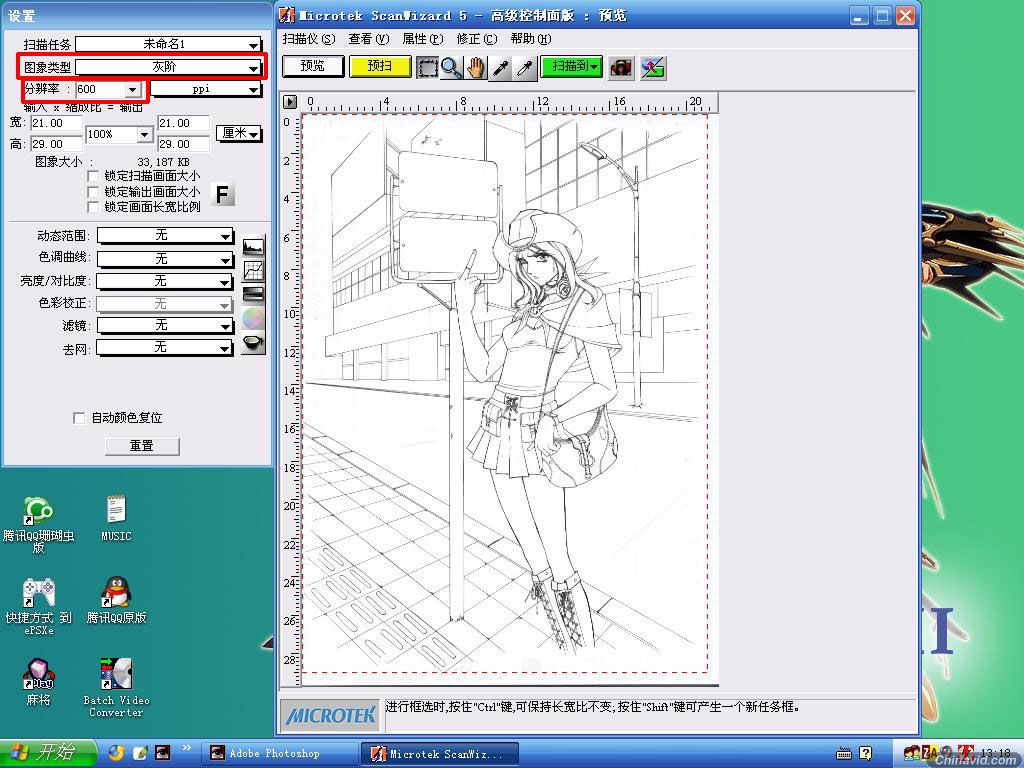Open Batch Video Converter desktop icon

tap(116, 688)
